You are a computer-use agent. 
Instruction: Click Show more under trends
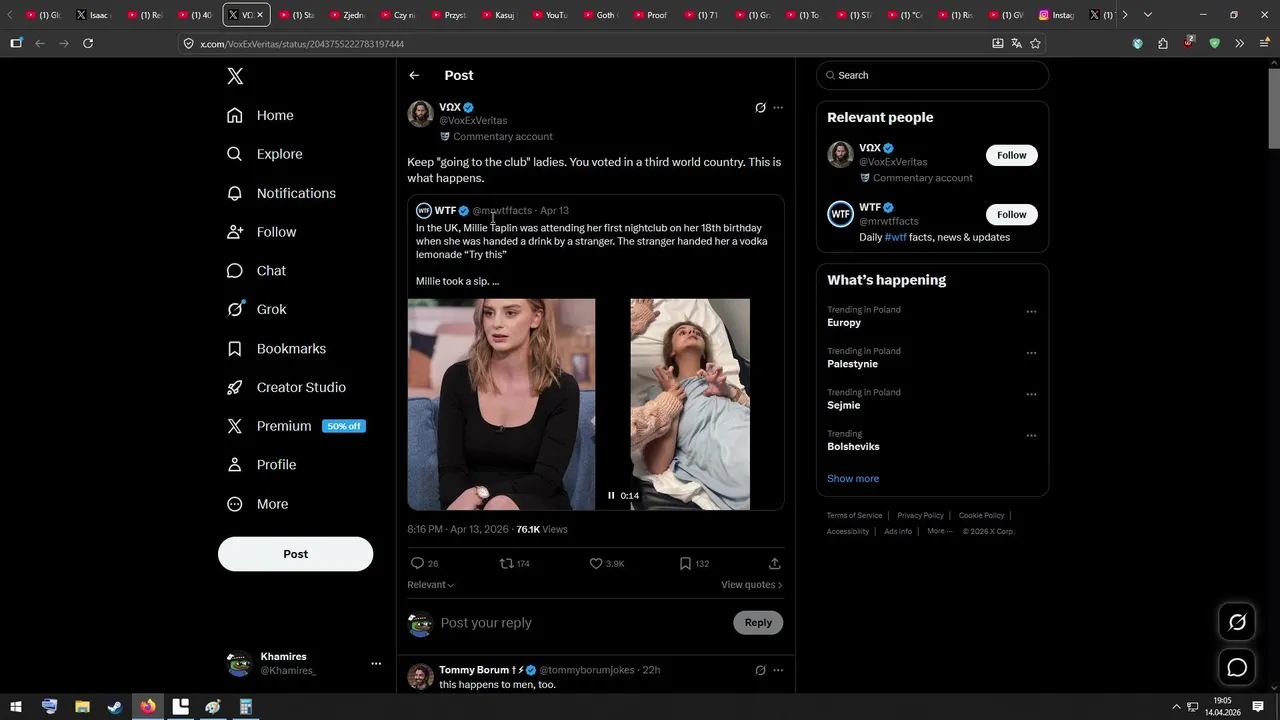coord(853,478)
